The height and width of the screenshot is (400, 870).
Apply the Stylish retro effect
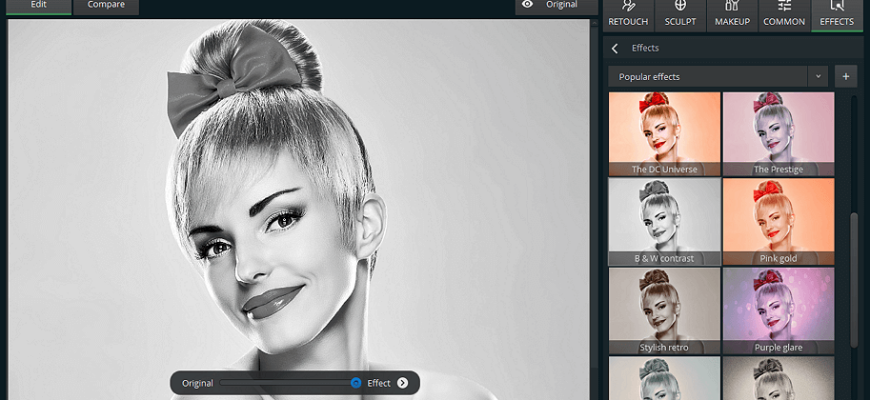pos(664,311)
